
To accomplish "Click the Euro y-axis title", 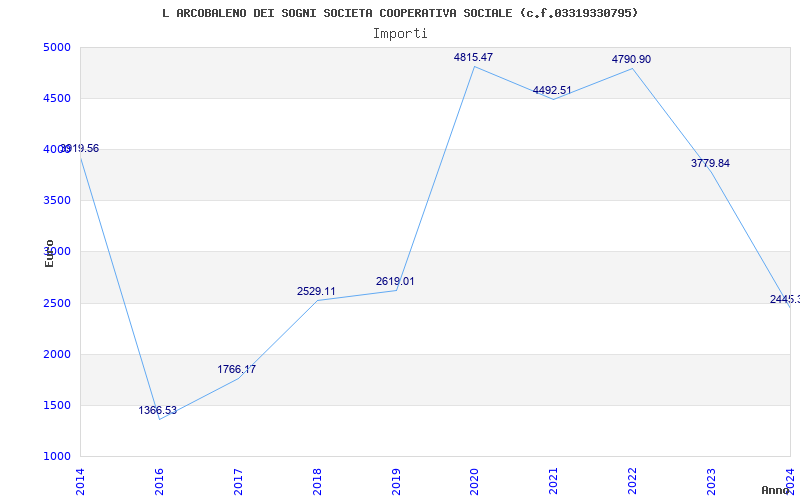I will tap(49, 254).
